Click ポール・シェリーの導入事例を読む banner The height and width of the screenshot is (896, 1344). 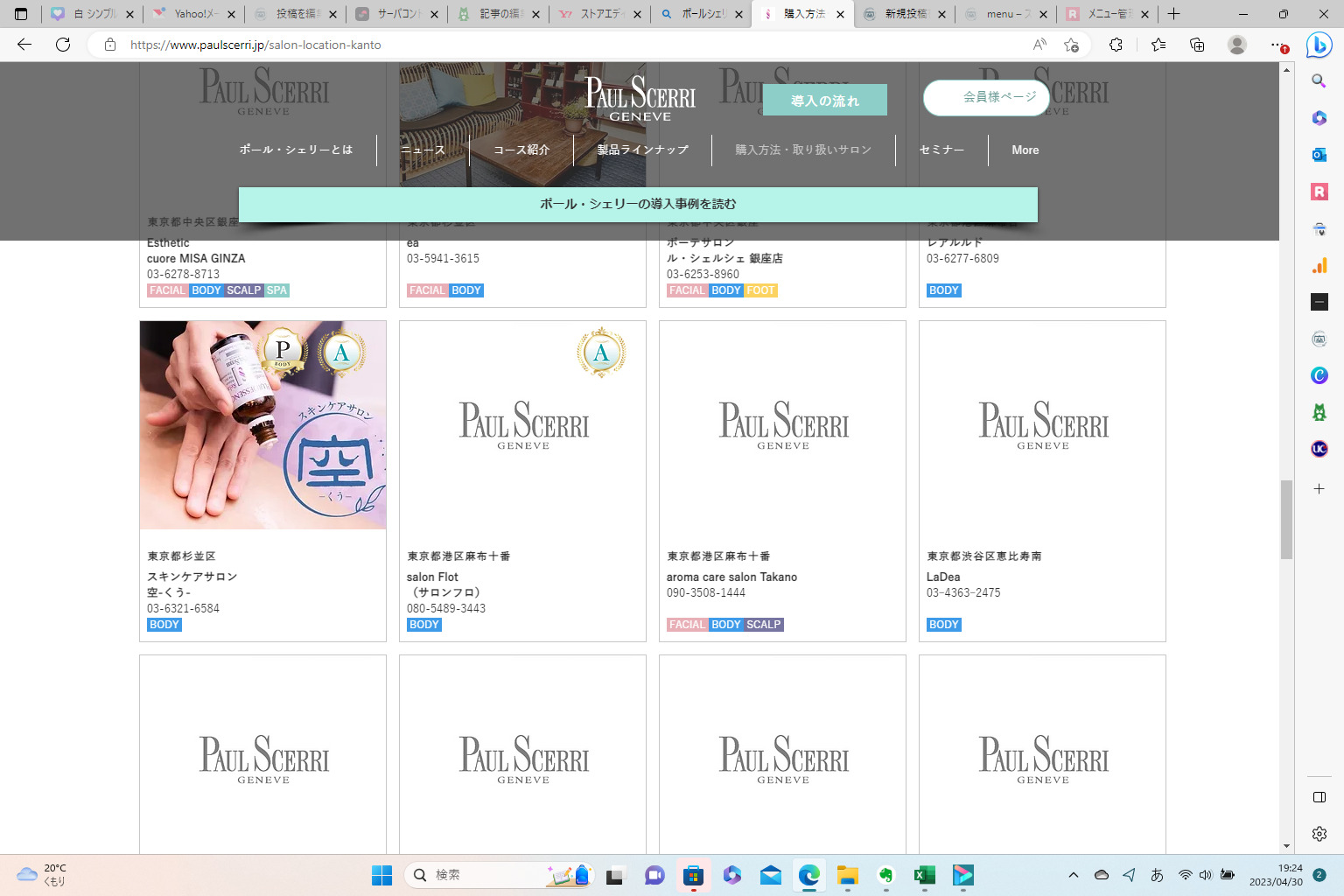coord(638,204)
